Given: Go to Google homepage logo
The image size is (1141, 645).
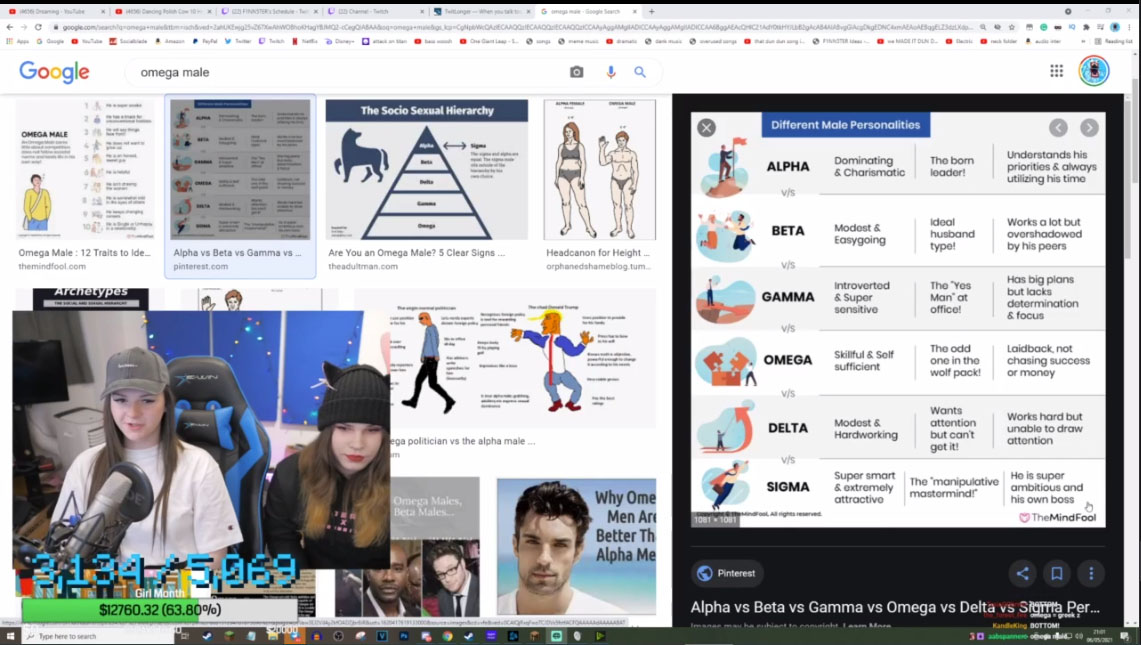Looking at the screenshot, I should pyautogui.click(x=55, y=71).
